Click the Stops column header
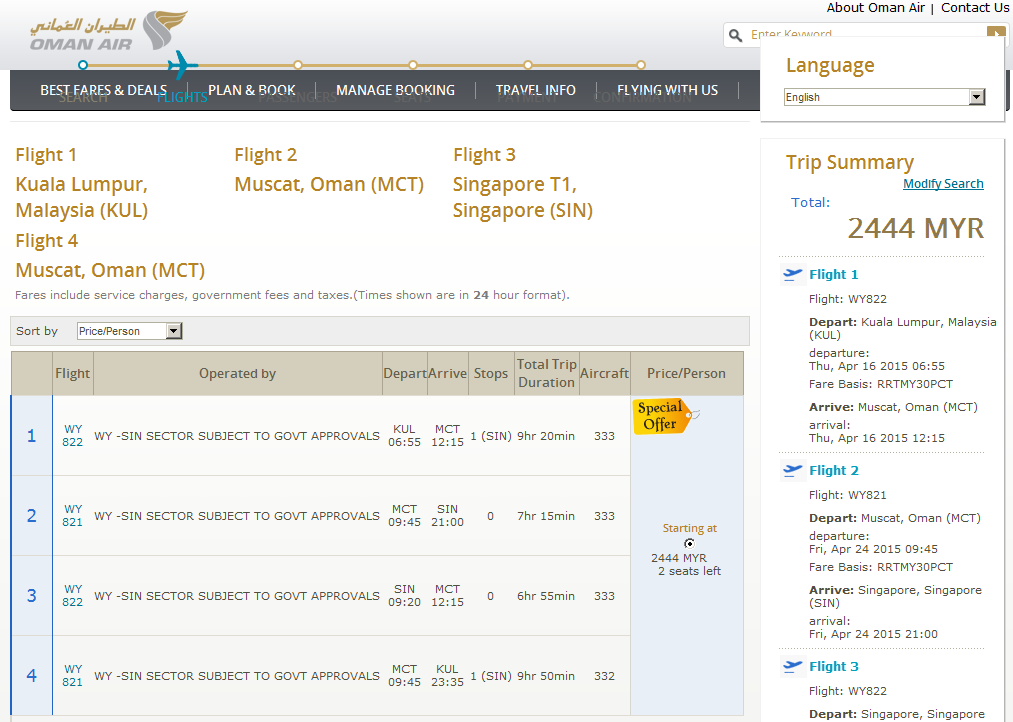This screenshot has height=722, width=1013. pos(491,373)
